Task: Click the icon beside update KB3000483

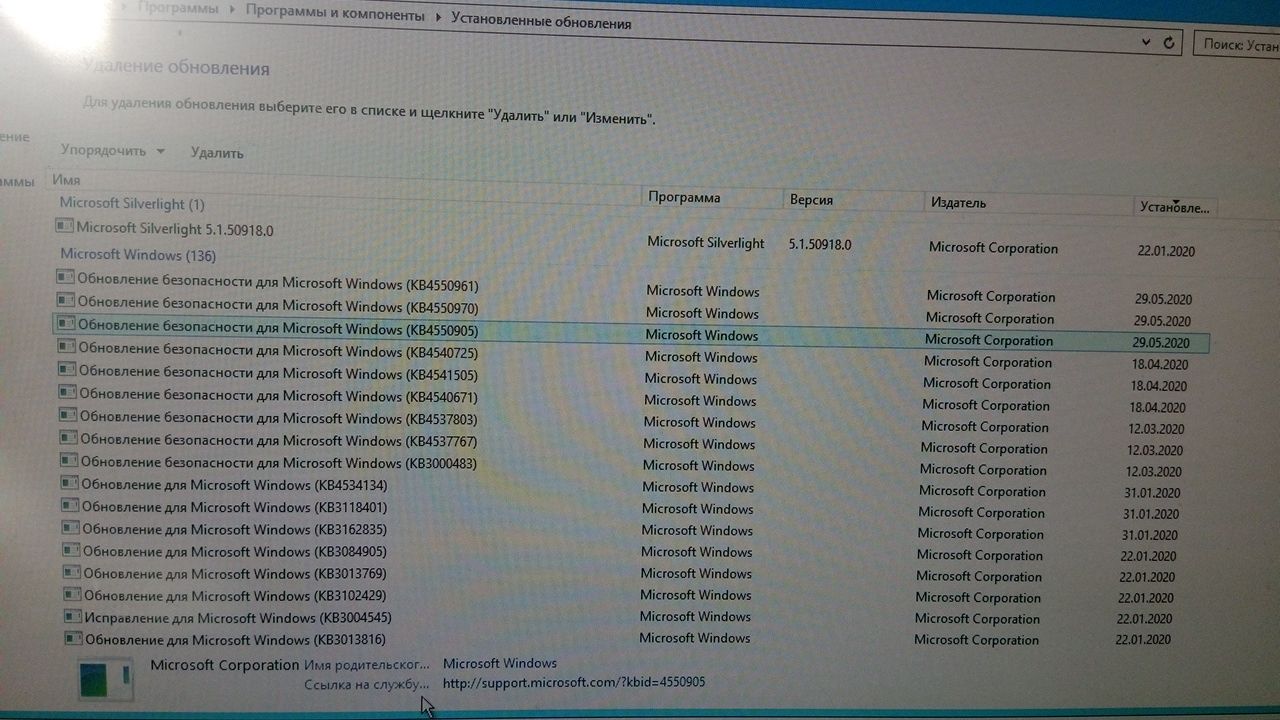Action: pyautogui.click(x=69, y=460)
